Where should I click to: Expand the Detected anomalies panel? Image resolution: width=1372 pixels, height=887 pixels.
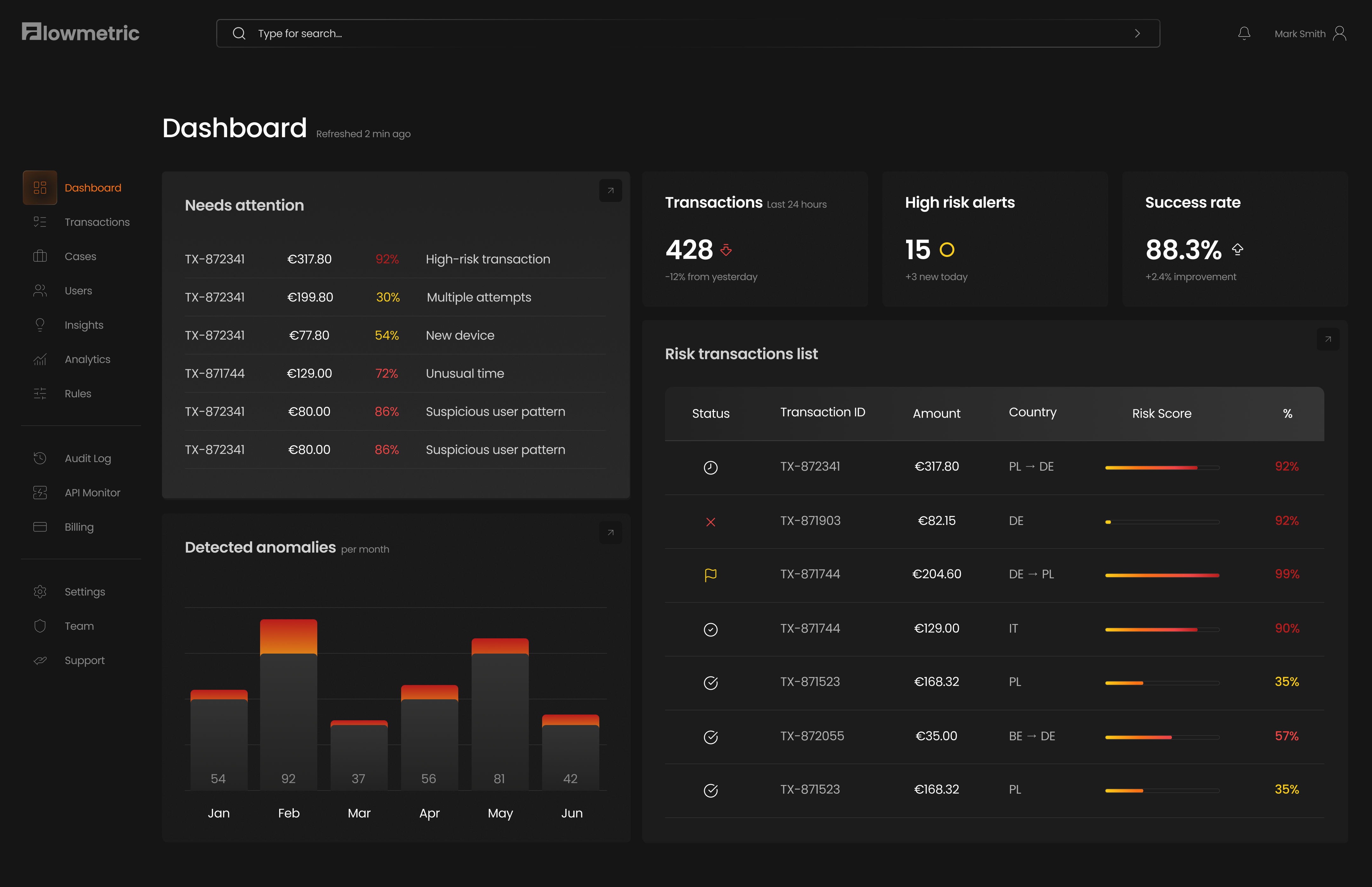pyautogui.click(x=610, y=532)
